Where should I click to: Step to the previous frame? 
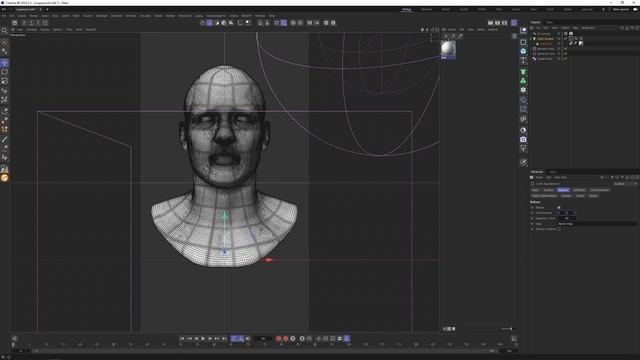pos(196,338)
